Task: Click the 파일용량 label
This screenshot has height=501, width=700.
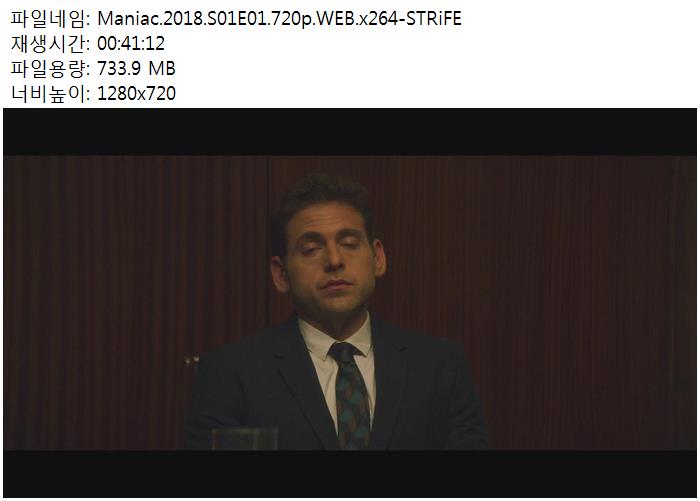Action: click(x=50, y=68)
